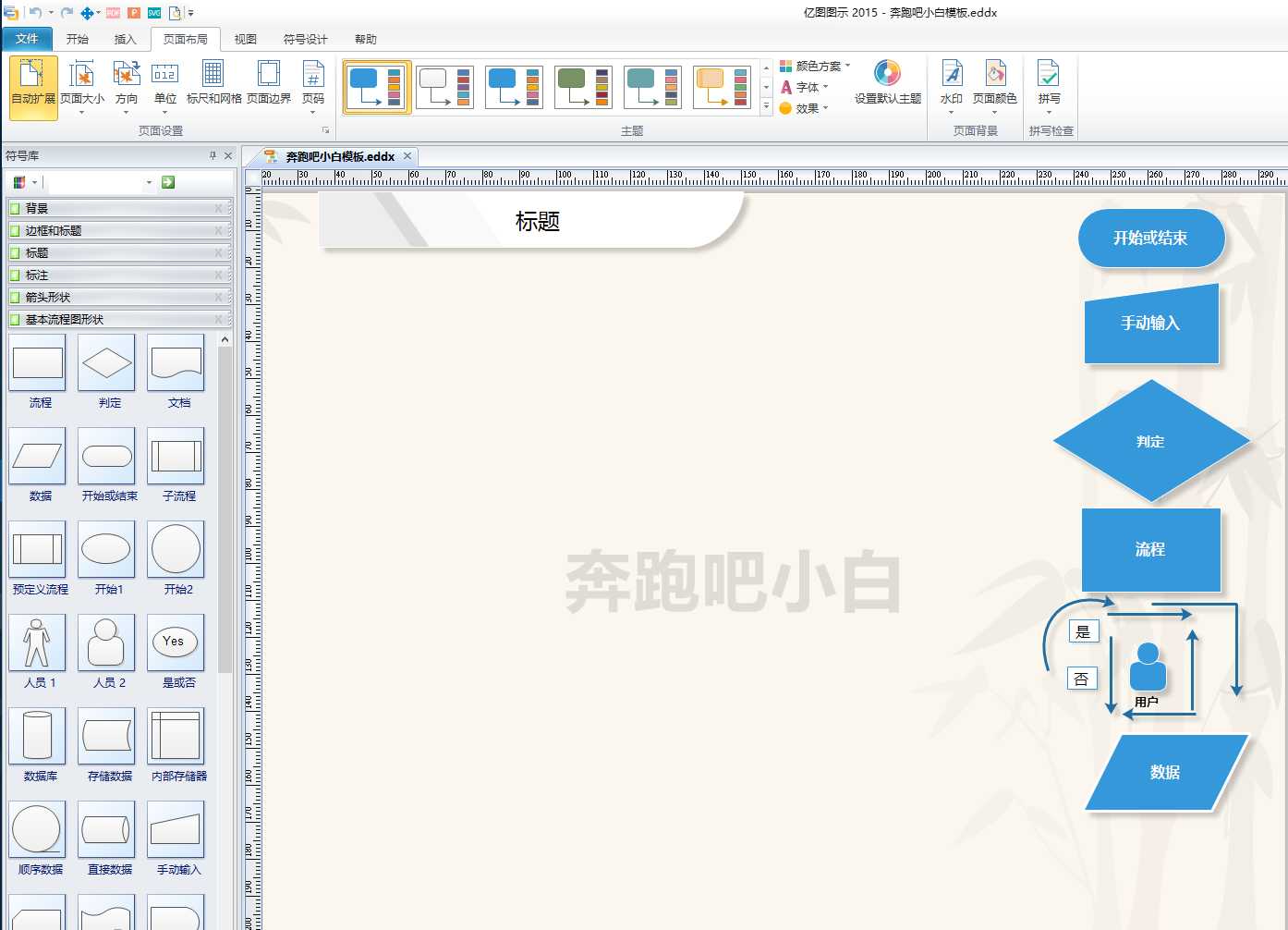
Task: Click the Undo icon in quick access toolbar
Action: (x=35, y=13)
